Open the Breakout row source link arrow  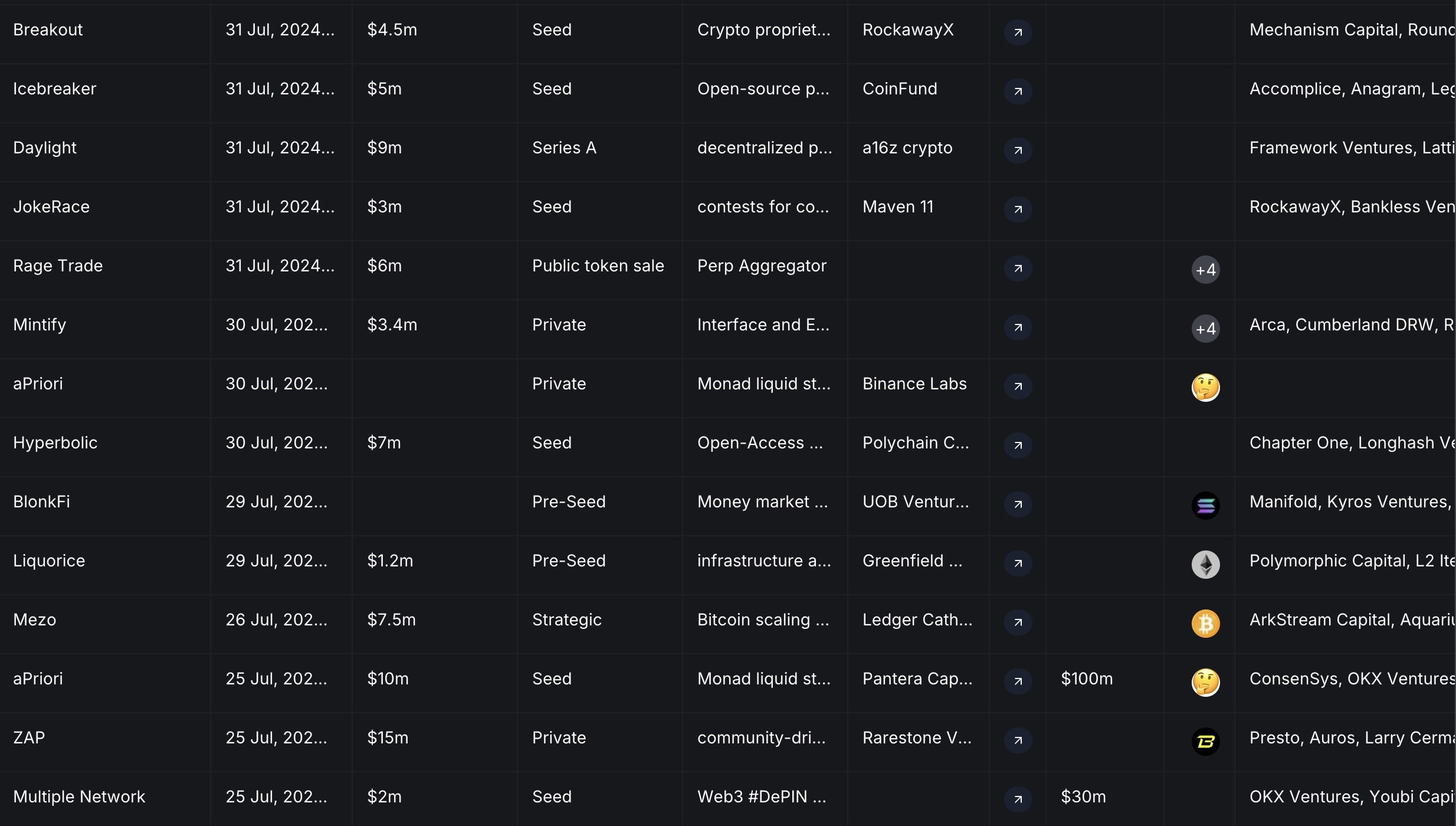[x=1018, y=32]
